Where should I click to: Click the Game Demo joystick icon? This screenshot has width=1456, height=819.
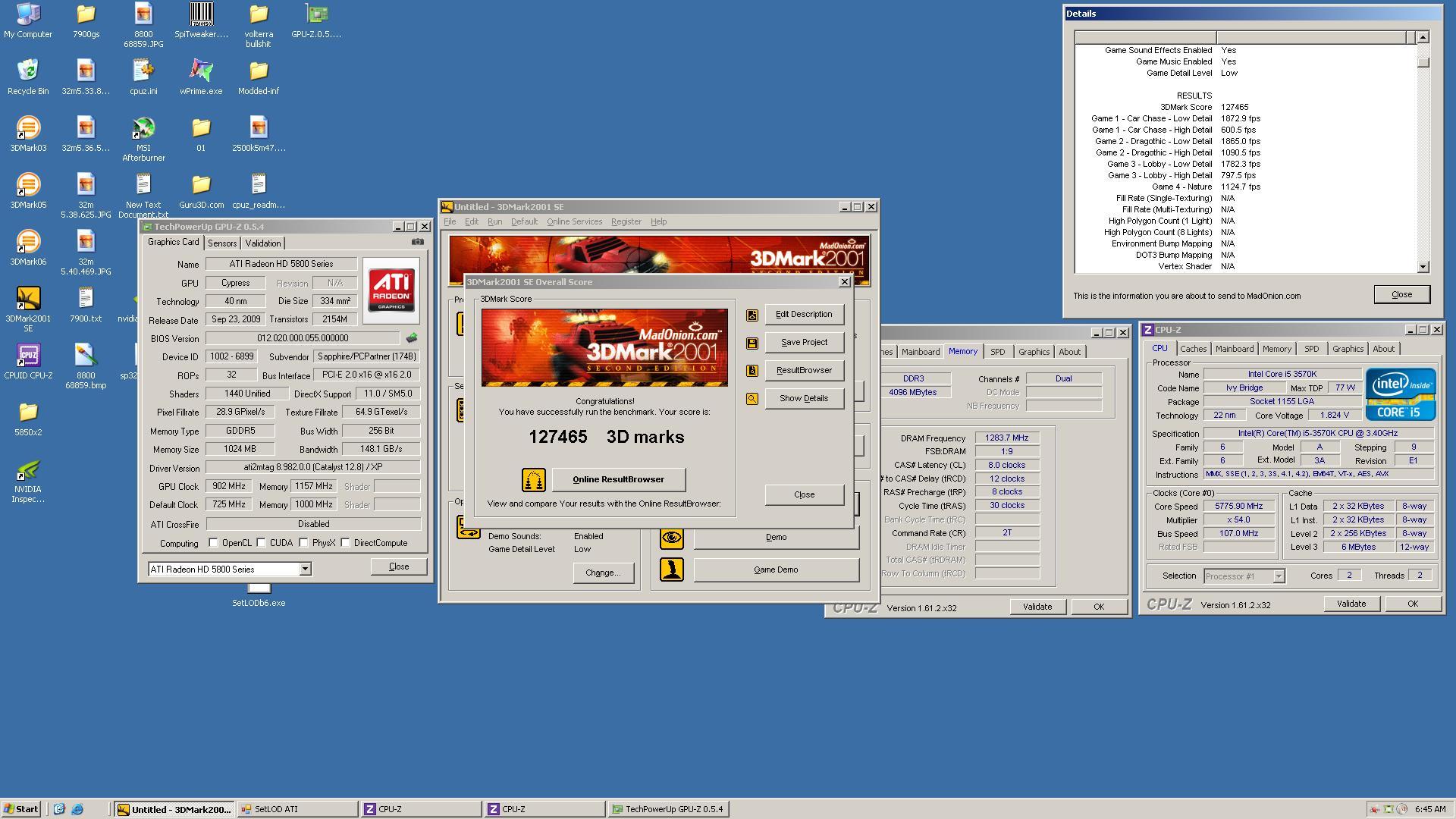tap(672, 570)
